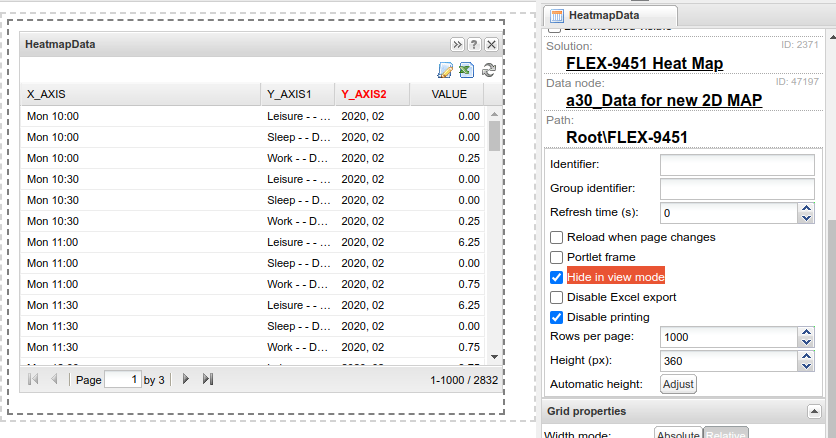Sort by X_AXIS column header

tap(140, 94)
